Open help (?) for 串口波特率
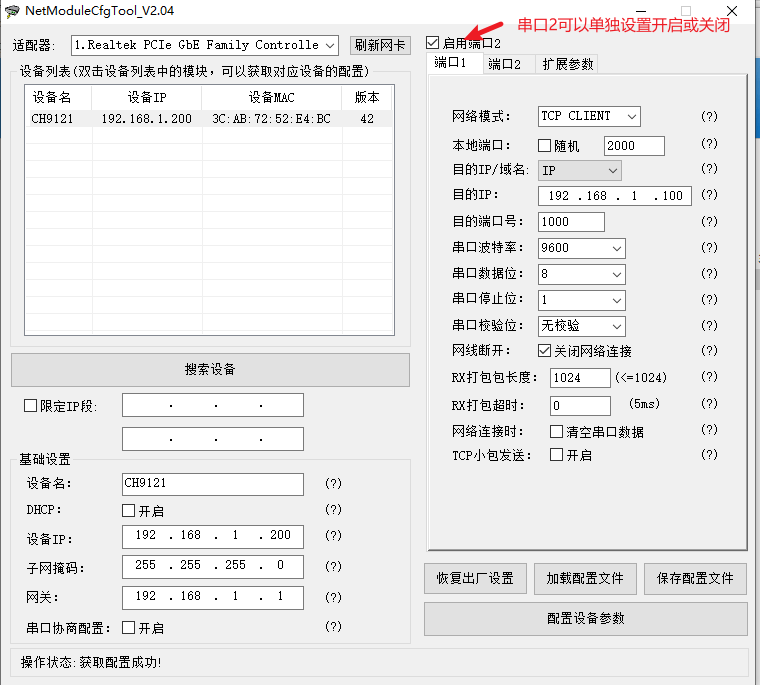760x685 pixels. (x=709, y=247)
